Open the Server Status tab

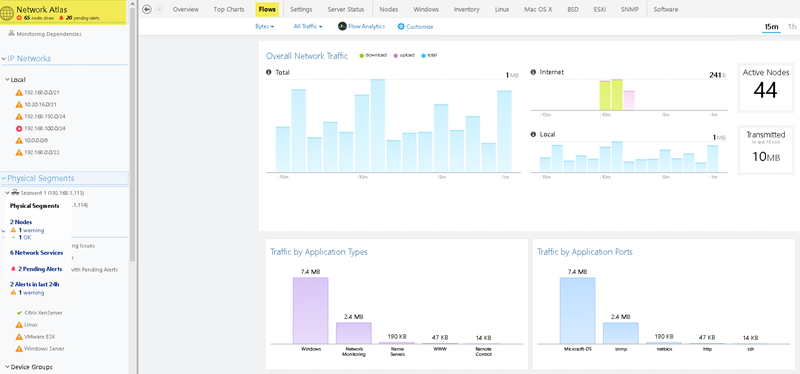pos(346,9)
